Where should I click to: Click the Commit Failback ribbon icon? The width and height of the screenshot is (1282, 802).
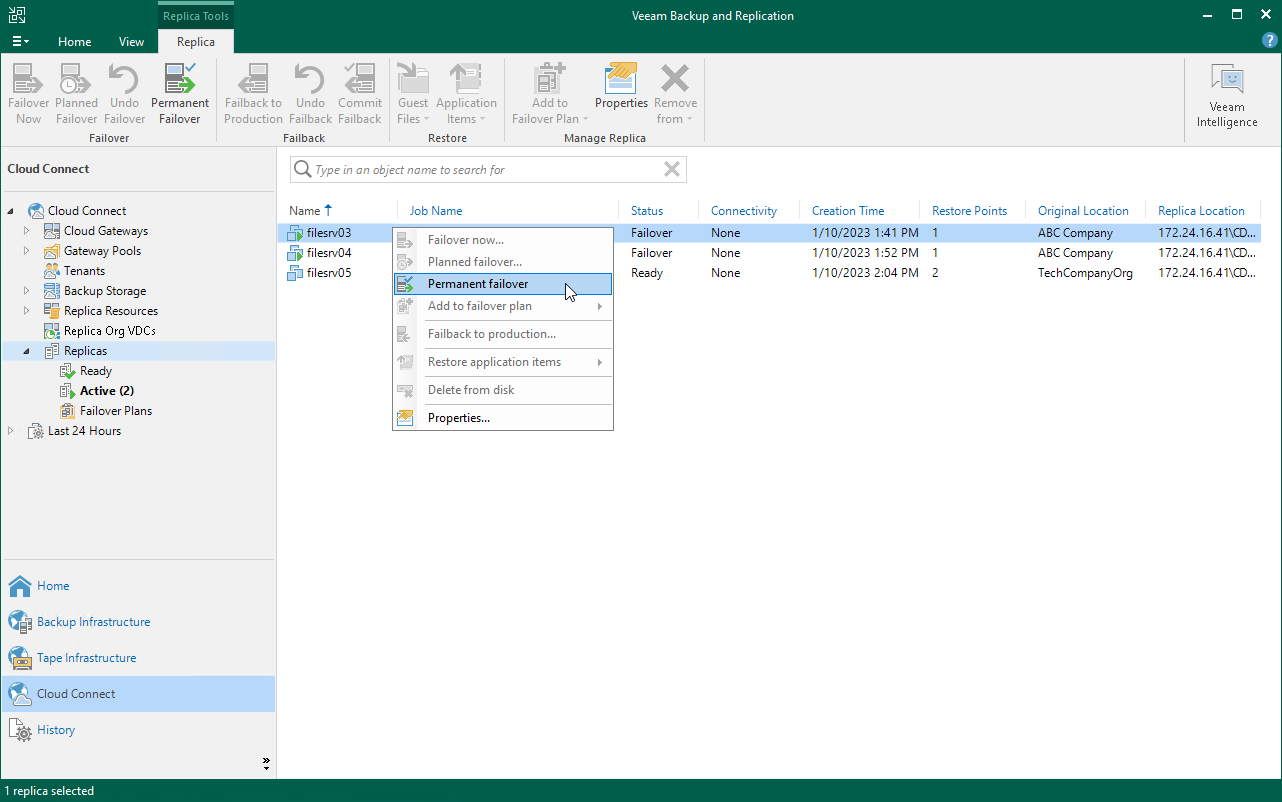click(360, 94)
